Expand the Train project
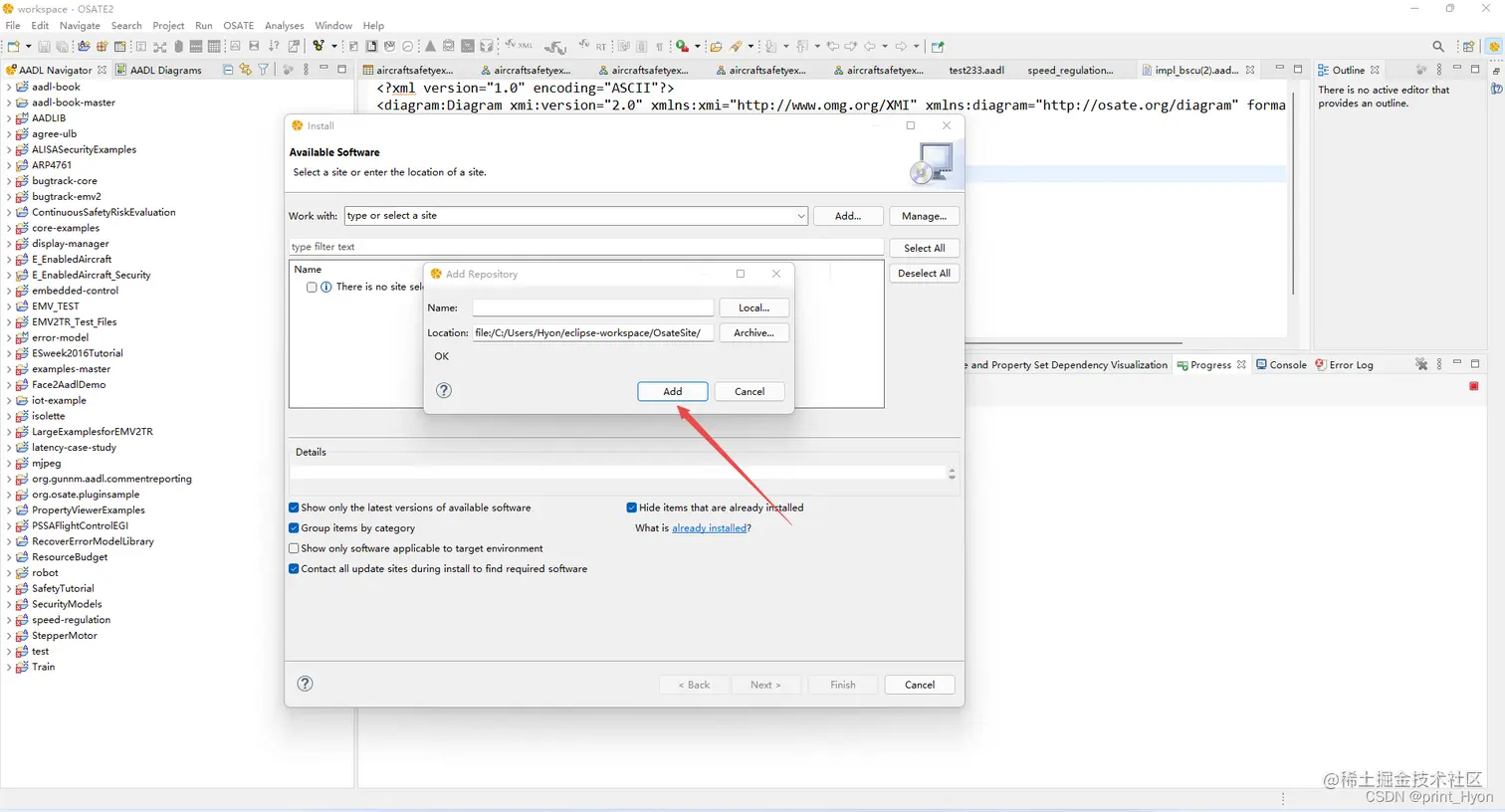The width and height of the screenshot is (1505, 812). [9, 667]
